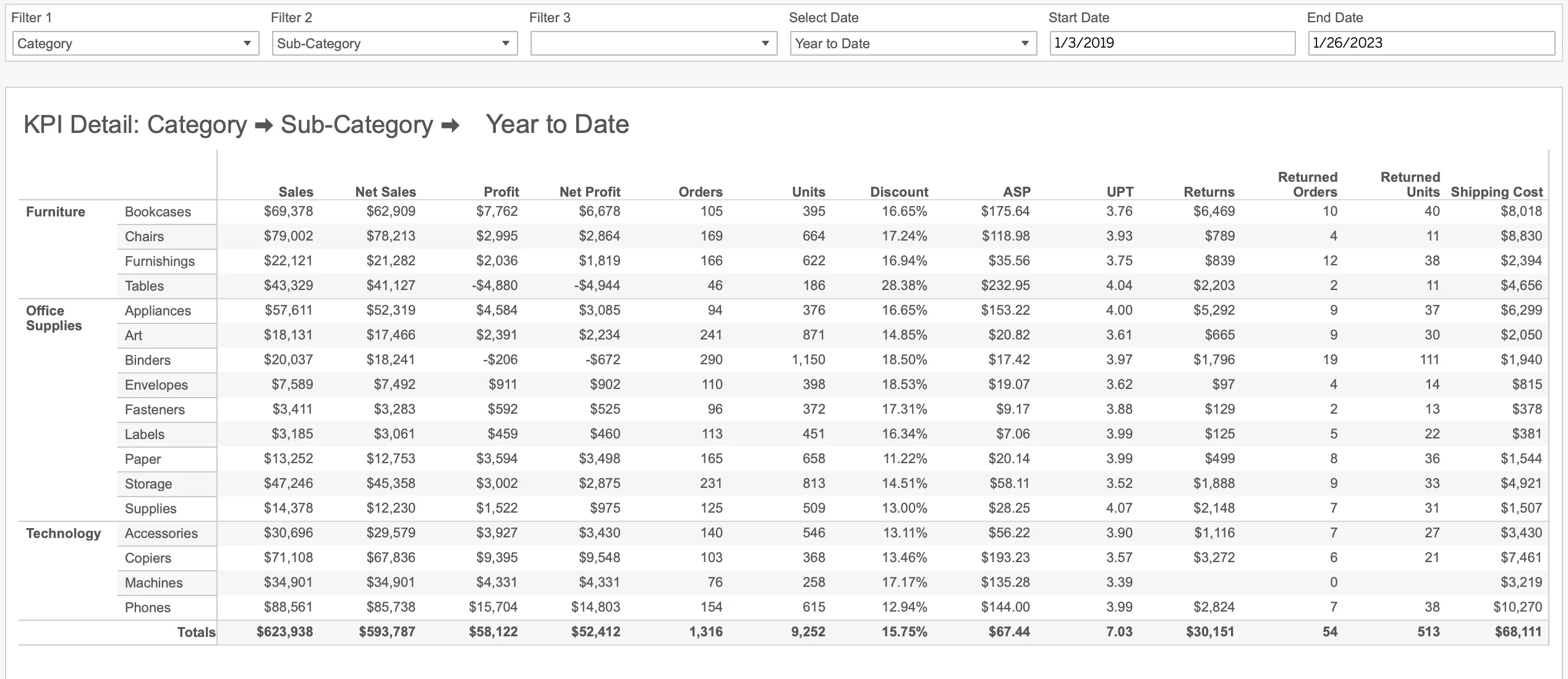
Task: Expand the Furniture category row
Action: tap(56, 211)
